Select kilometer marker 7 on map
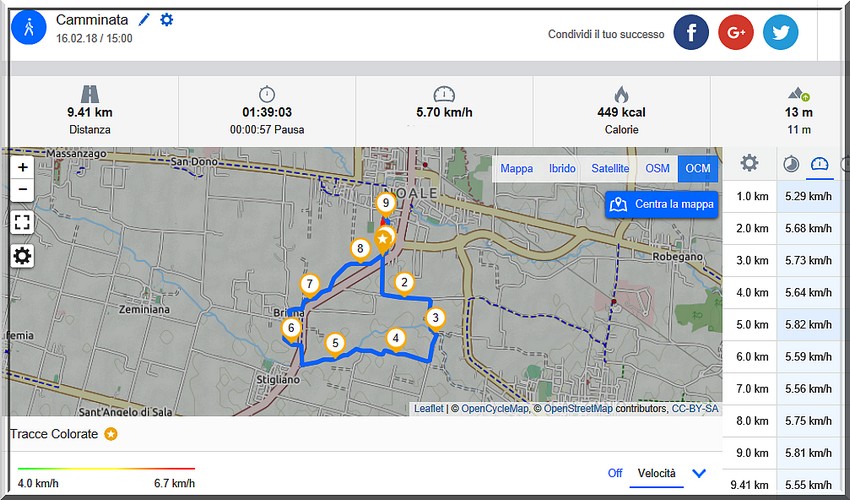The width and height of the screenshot is (850, 500). point(310,284)
